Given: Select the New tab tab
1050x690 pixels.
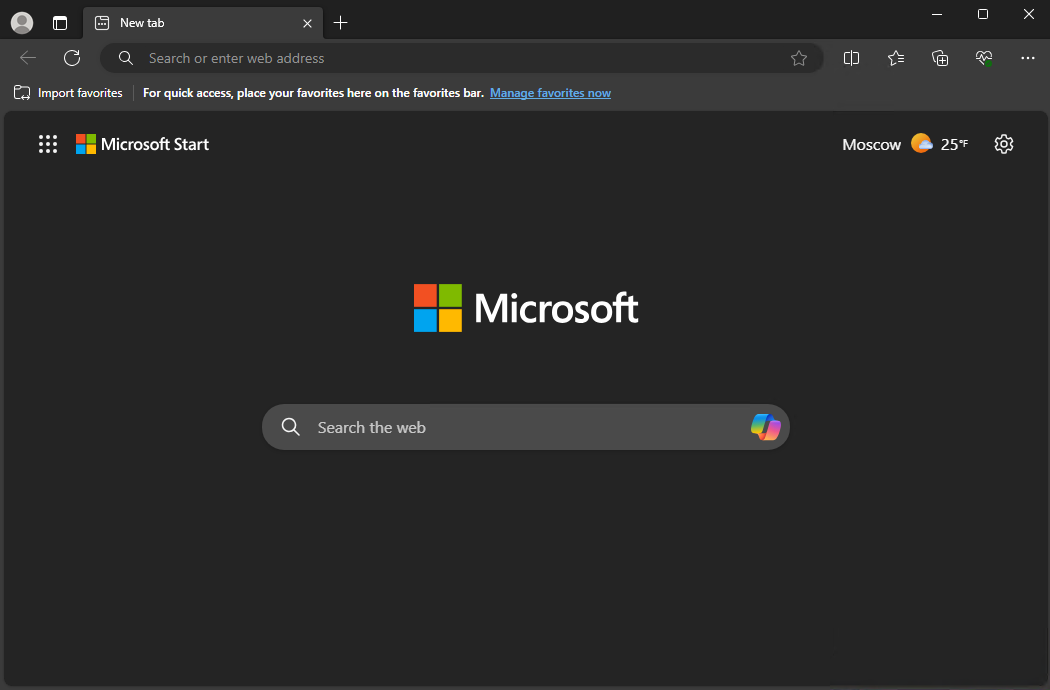Looking at the screenshot, I should click(203, 23).
